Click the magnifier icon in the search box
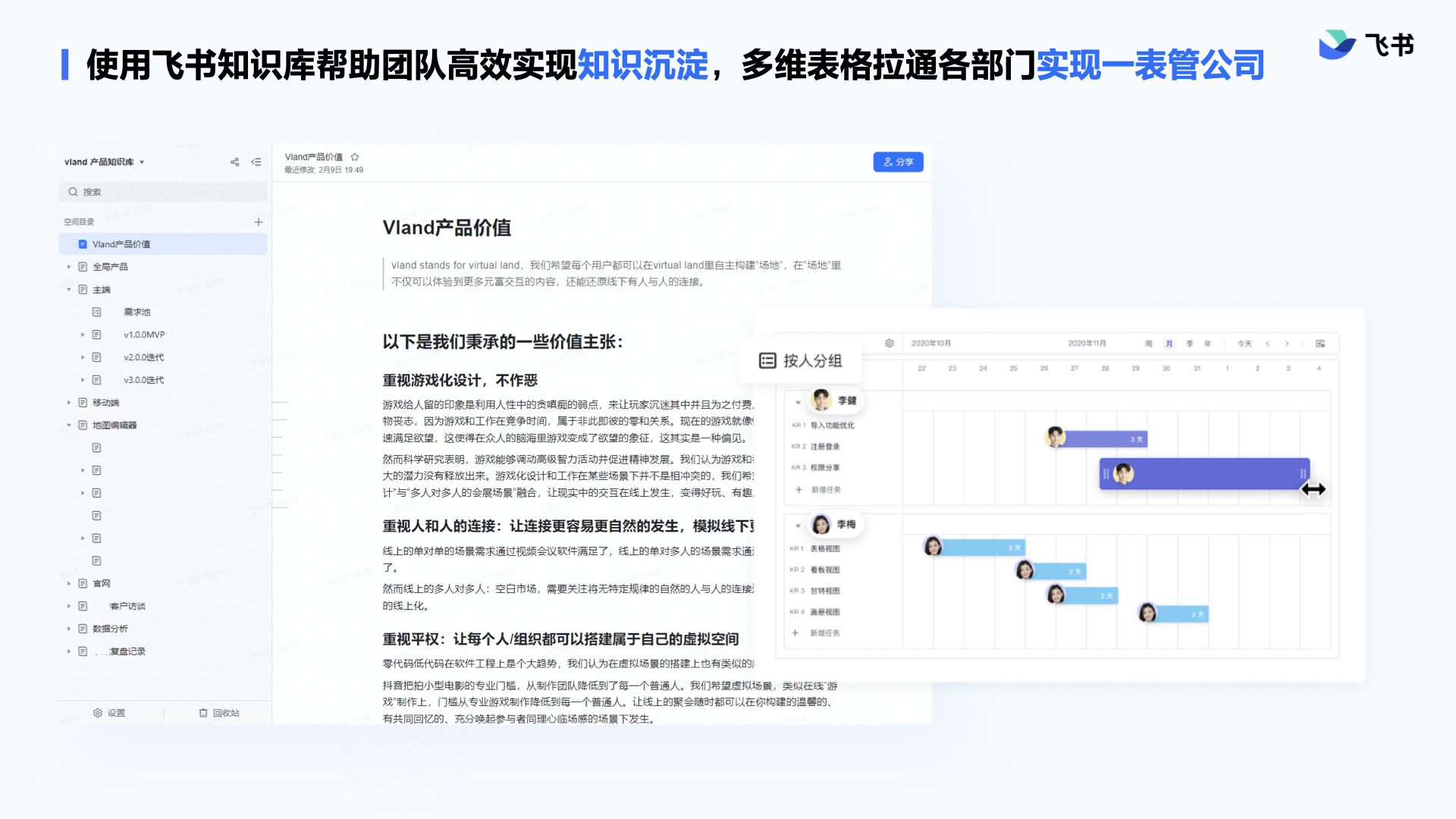This screenshot has height=819, width=1456. pyautogui.click(x=73, y=192)
